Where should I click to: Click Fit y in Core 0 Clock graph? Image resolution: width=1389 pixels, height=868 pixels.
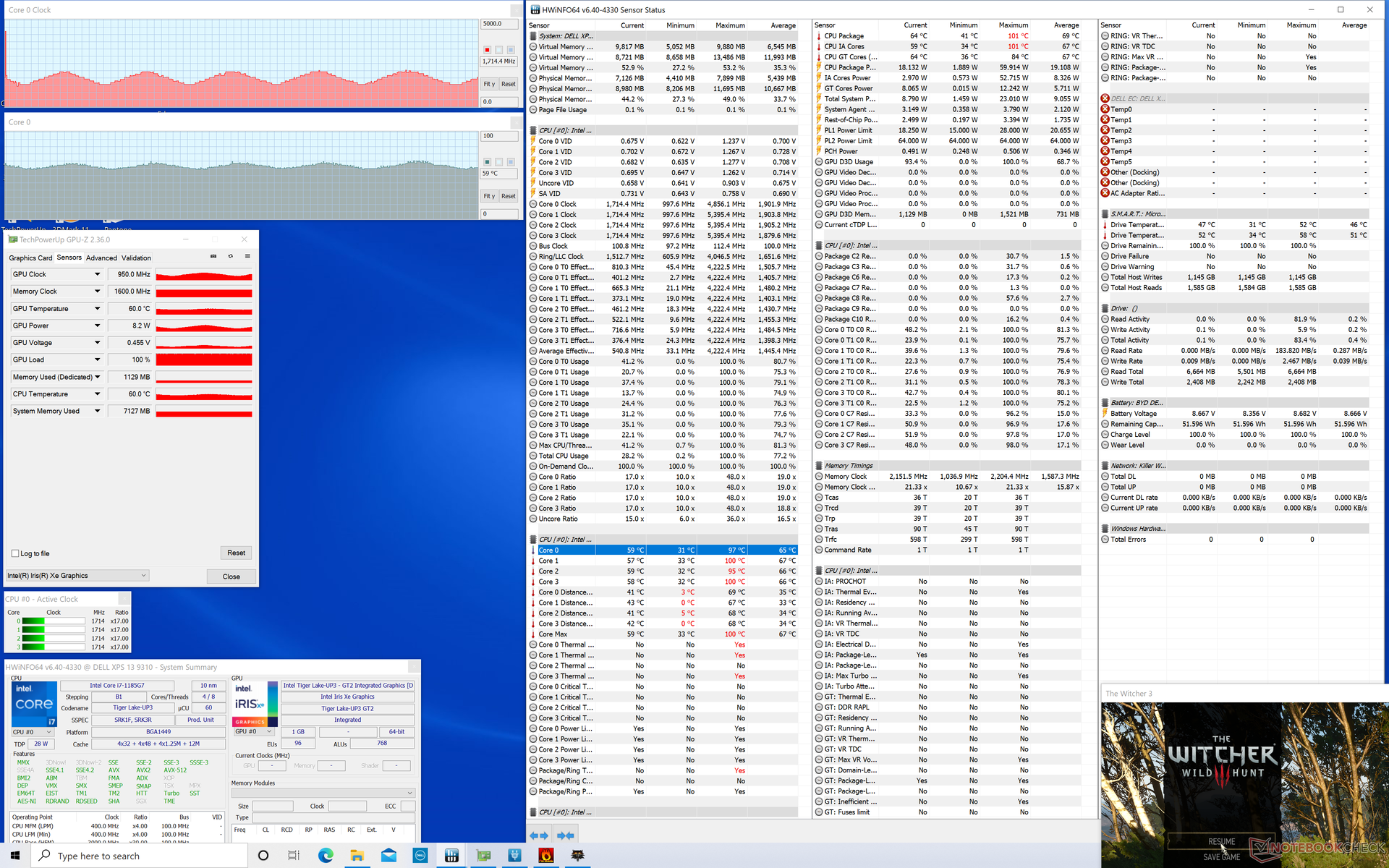(x=489, y=84)
